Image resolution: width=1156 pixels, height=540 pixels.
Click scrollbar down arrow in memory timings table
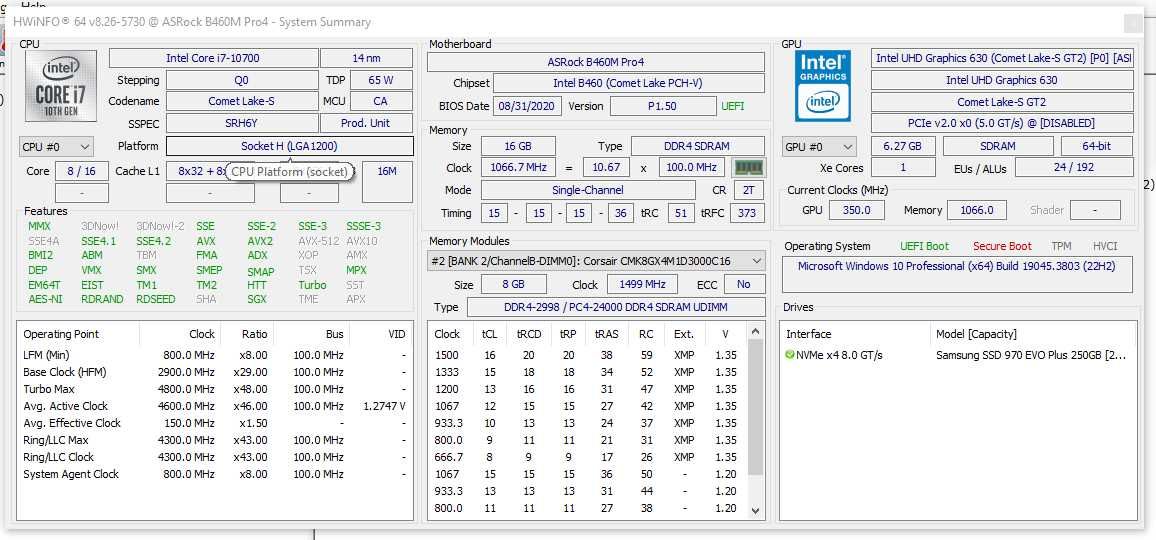(755, 510)
